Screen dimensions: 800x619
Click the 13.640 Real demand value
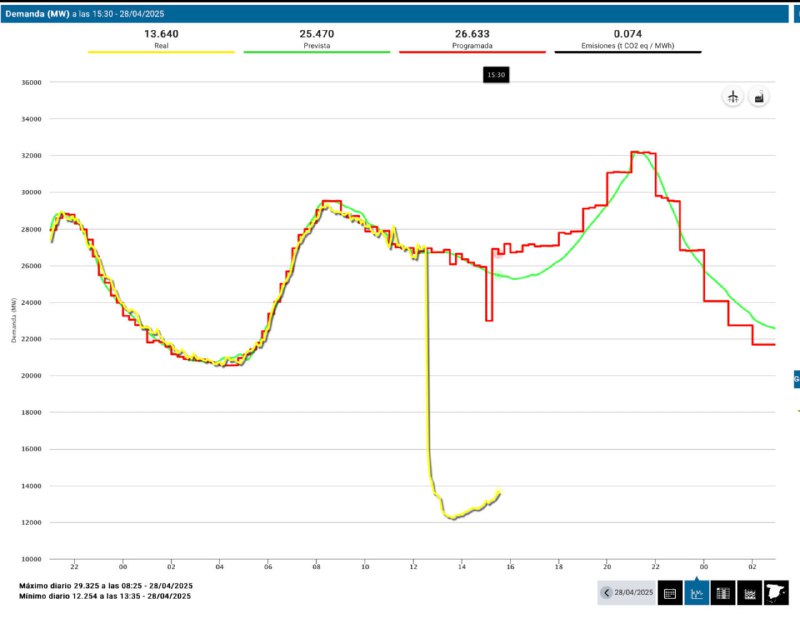coord(161,34)
